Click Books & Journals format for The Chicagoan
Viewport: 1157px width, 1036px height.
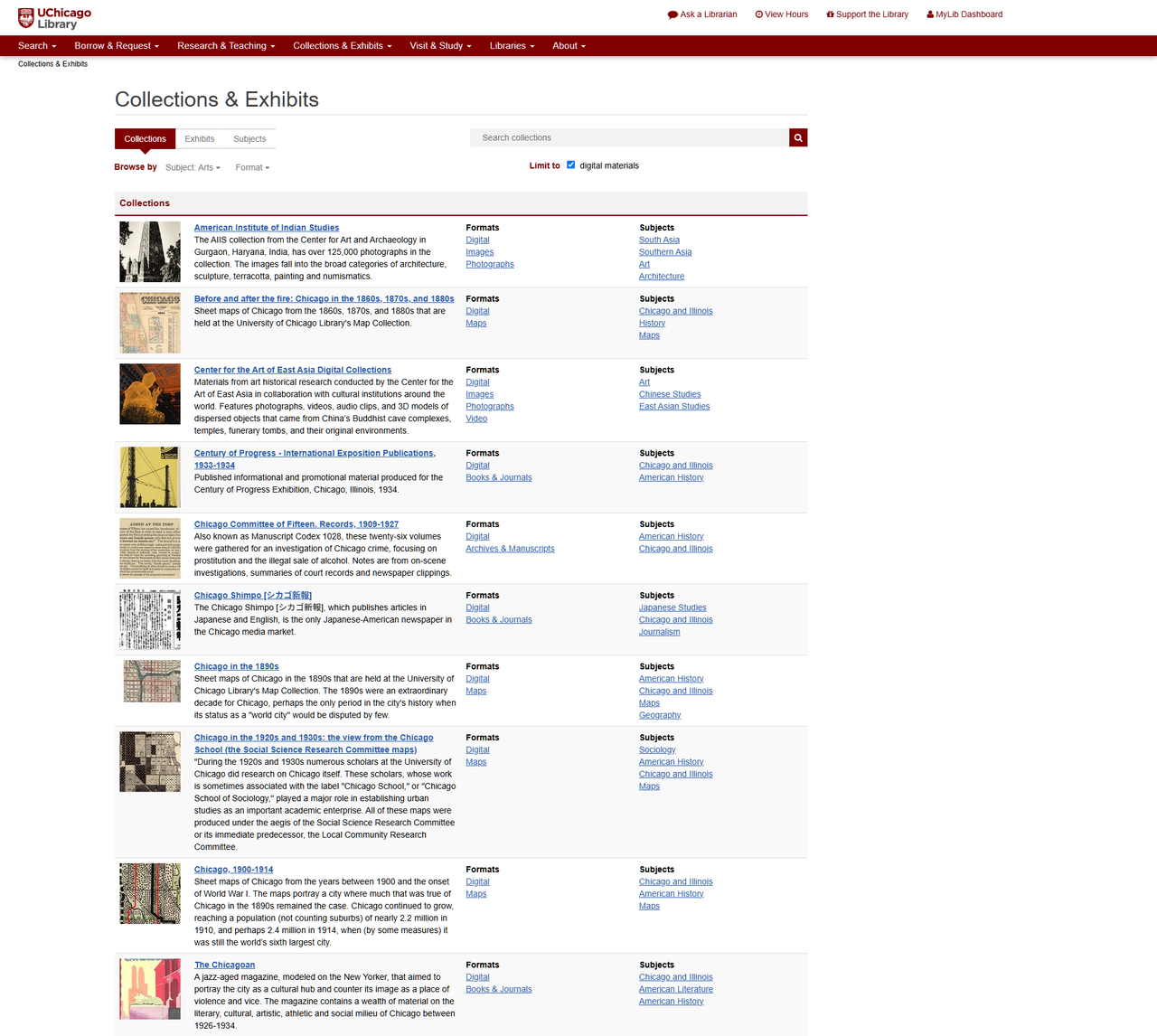click(x=499, y=990)
